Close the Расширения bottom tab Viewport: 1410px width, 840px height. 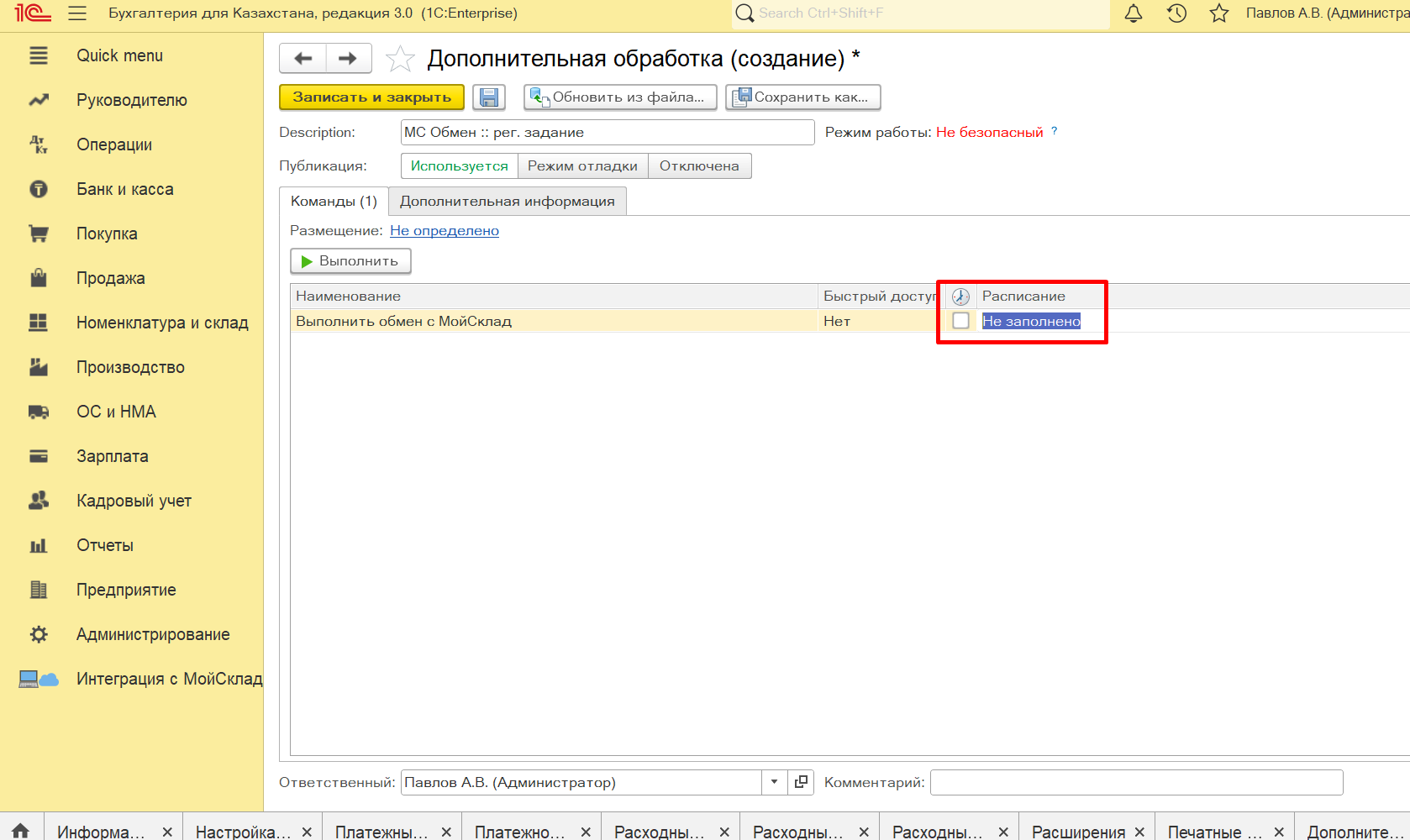click(x=1139, y=832)
